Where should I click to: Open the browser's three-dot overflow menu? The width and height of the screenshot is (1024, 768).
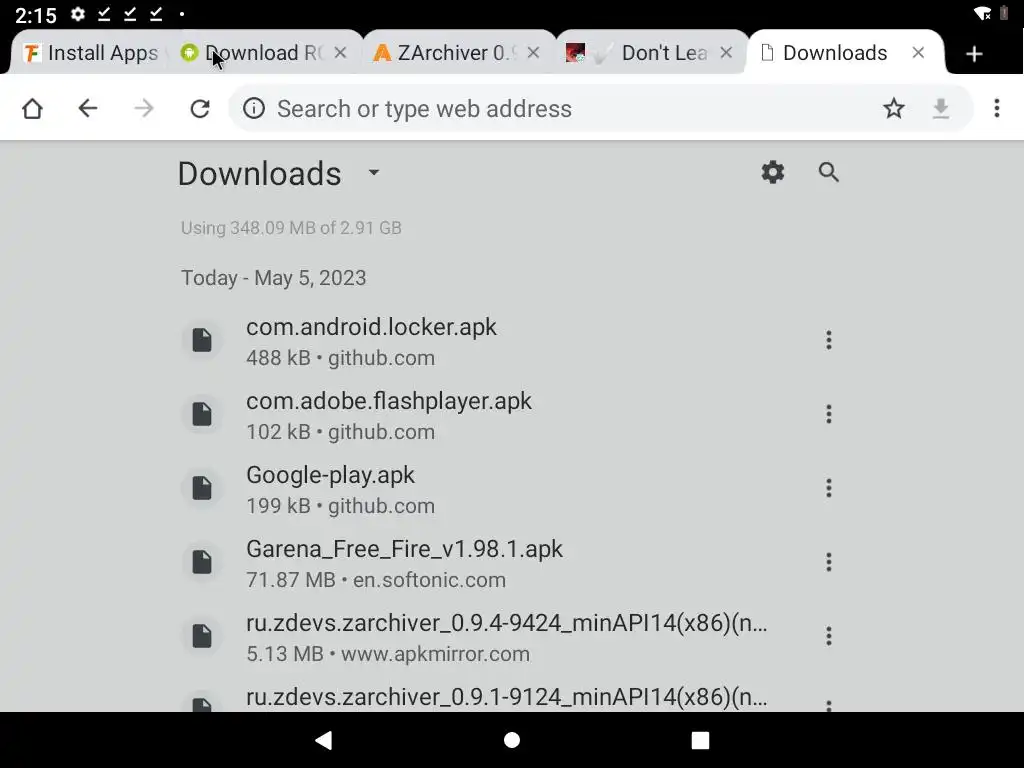[x=996, y=109]
